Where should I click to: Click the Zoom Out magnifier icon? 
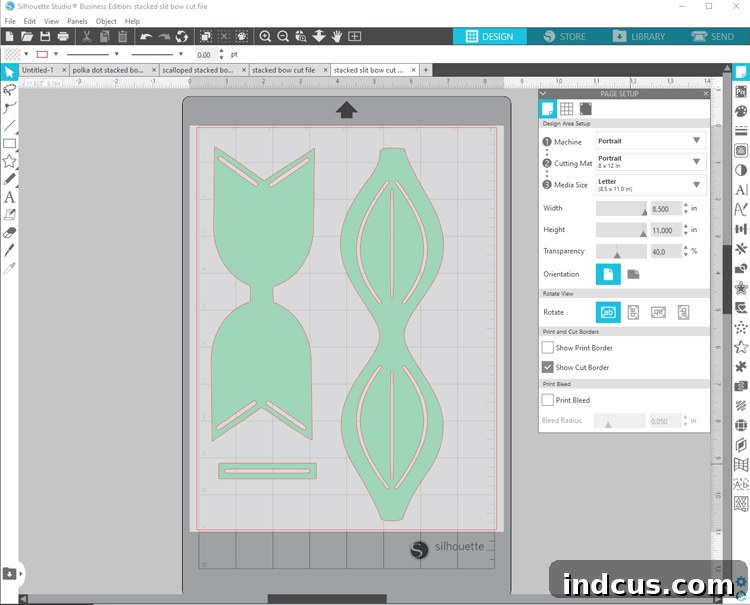point(283,36)
